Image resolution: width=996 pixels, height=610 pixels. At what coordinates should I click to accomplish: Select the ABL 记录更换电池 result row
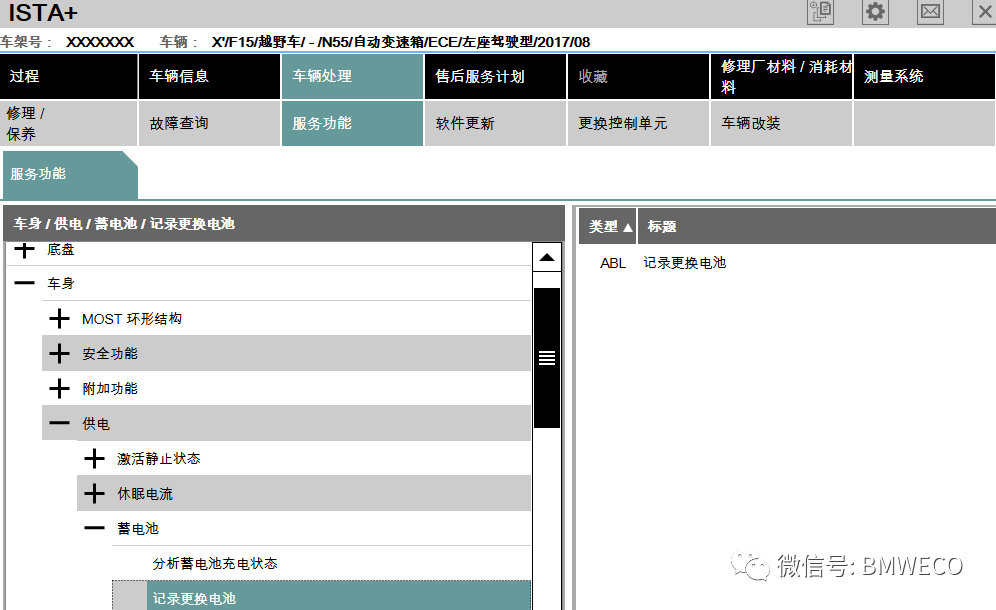point(787,263)
